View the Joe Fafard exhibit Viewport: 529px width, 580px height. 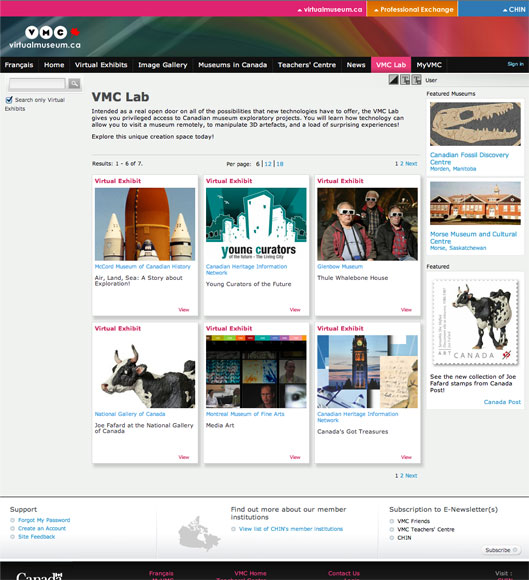tap(183, 457)
